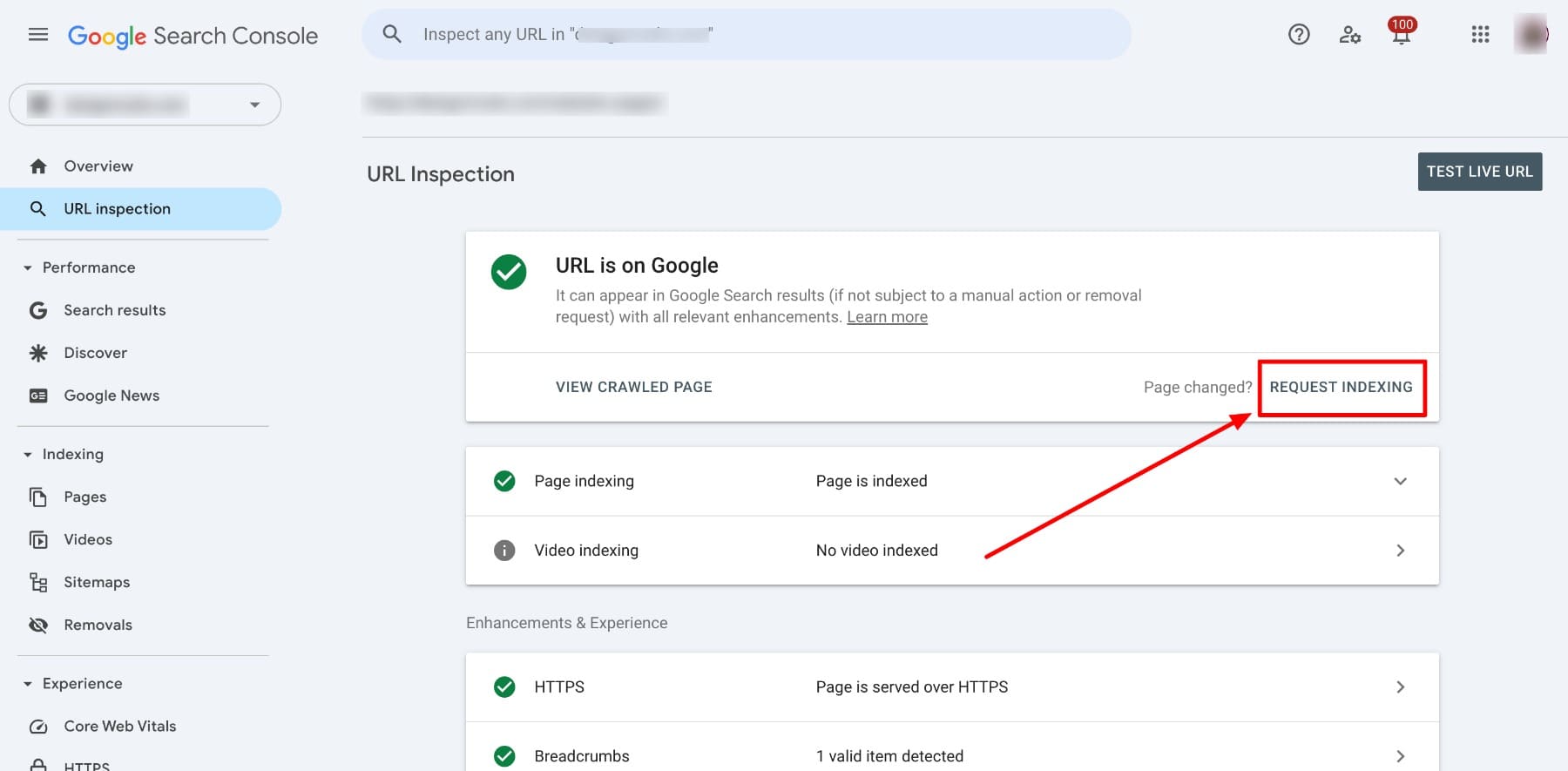Open notifications bell with 100 badge

pyautogui.click(x=1402, y=33)
